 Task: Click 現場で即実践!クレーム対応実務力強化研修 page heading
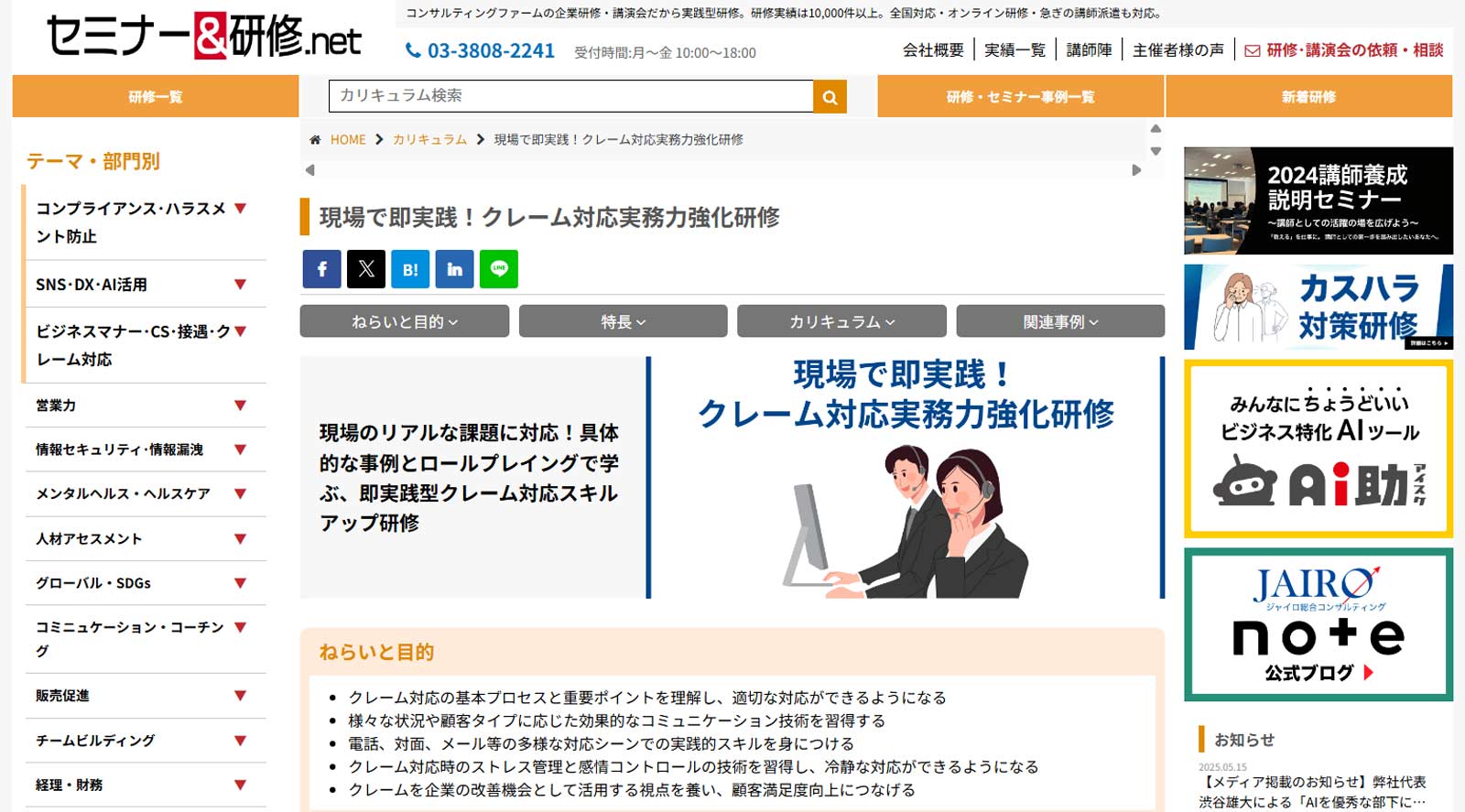(549, 218)
